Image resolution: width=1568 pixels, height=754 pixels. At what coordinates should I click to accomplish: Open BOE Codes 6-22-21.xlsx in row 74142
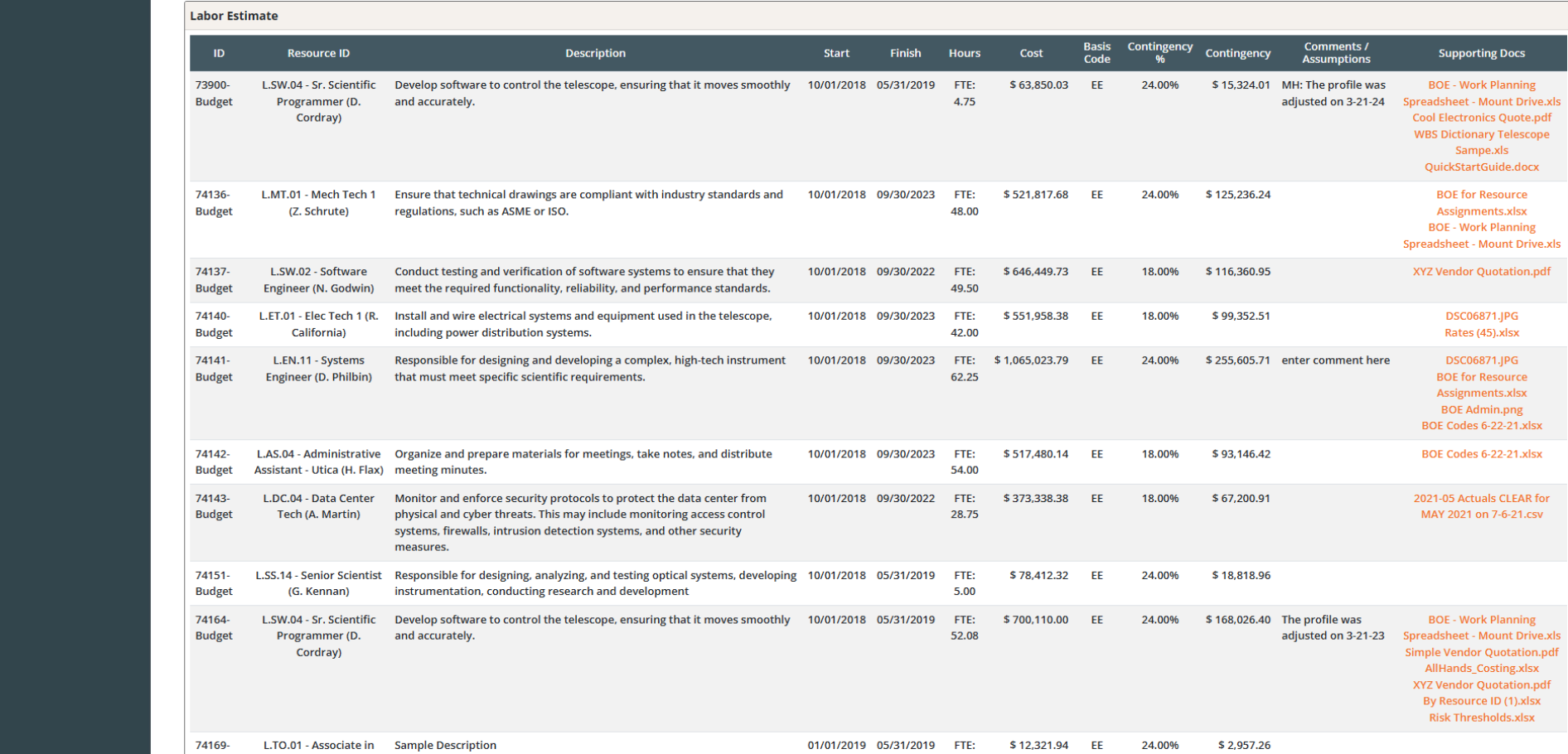click(1481, 453)
